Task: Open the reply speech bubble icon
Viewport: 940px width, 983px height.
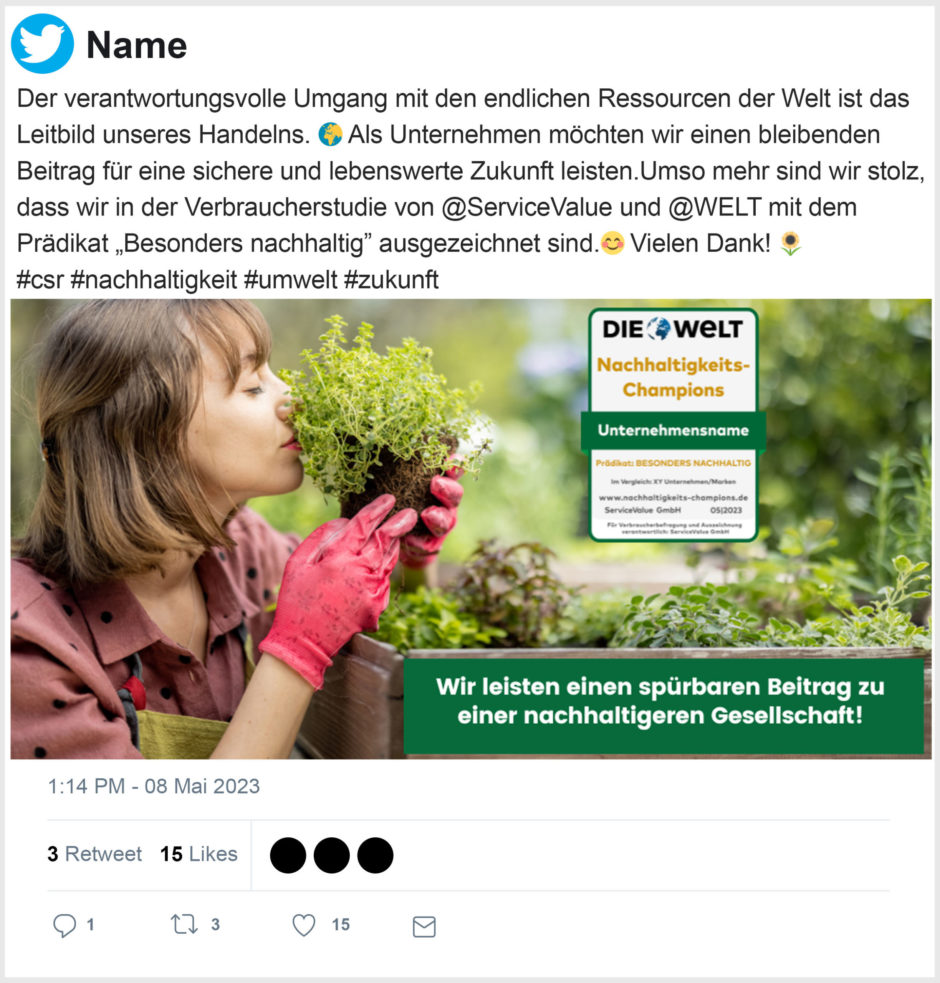Action: pyautogui.click(x=64, y=925)
